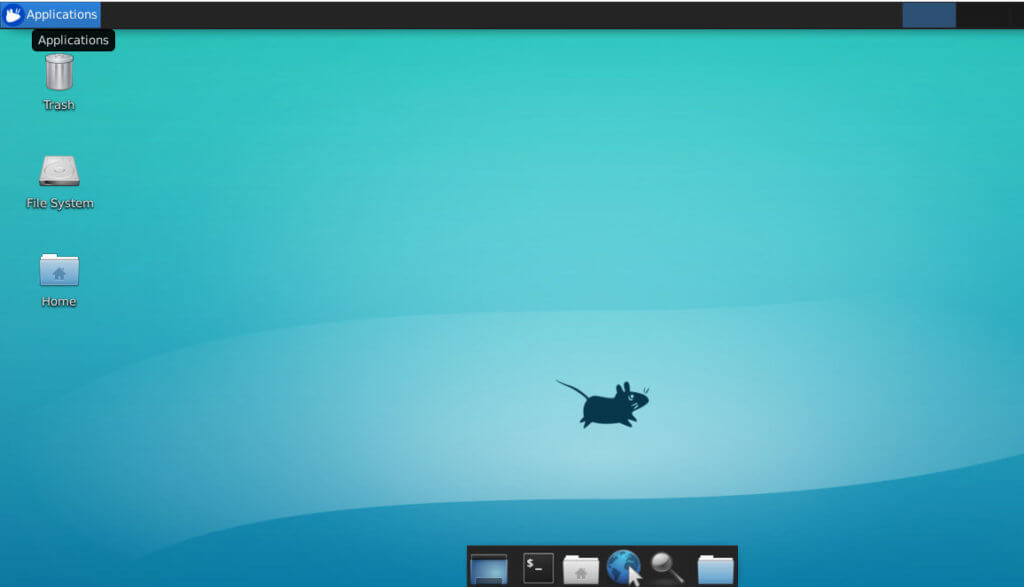Click the Trash label text
Viewport: 1024px width, 587px height.
(x=59, y=104)
